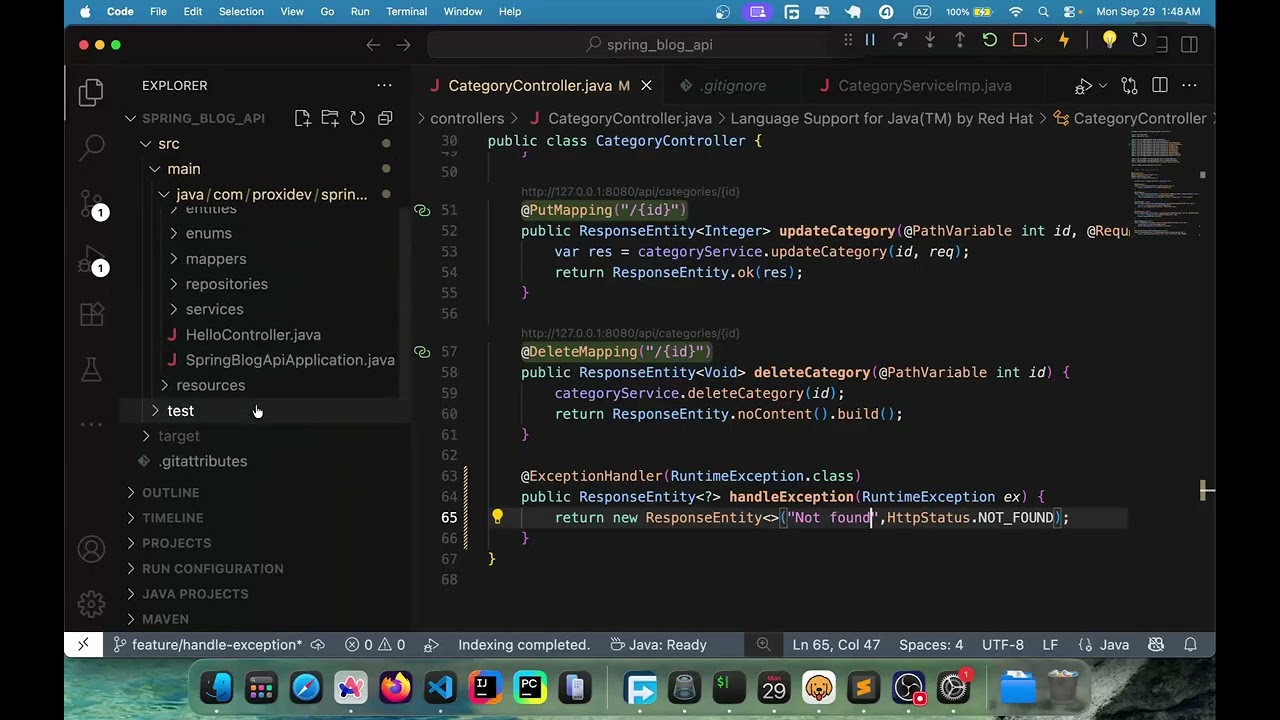The image size is (1280, 720).
Task: Click the debug Step Out button
Action: point(960,40)
